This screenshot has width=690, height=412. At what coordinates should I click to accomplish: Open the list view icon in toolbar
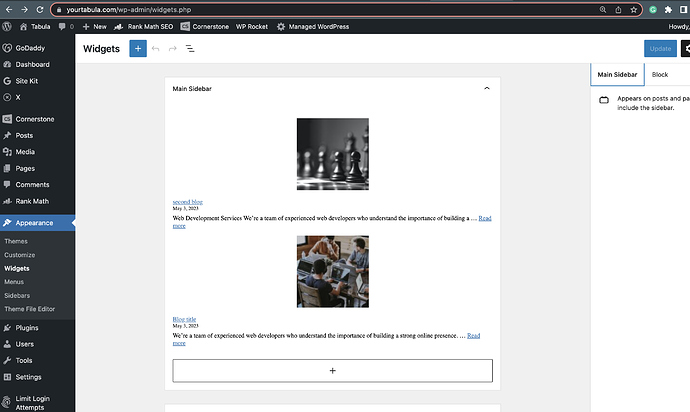(190, 48)
